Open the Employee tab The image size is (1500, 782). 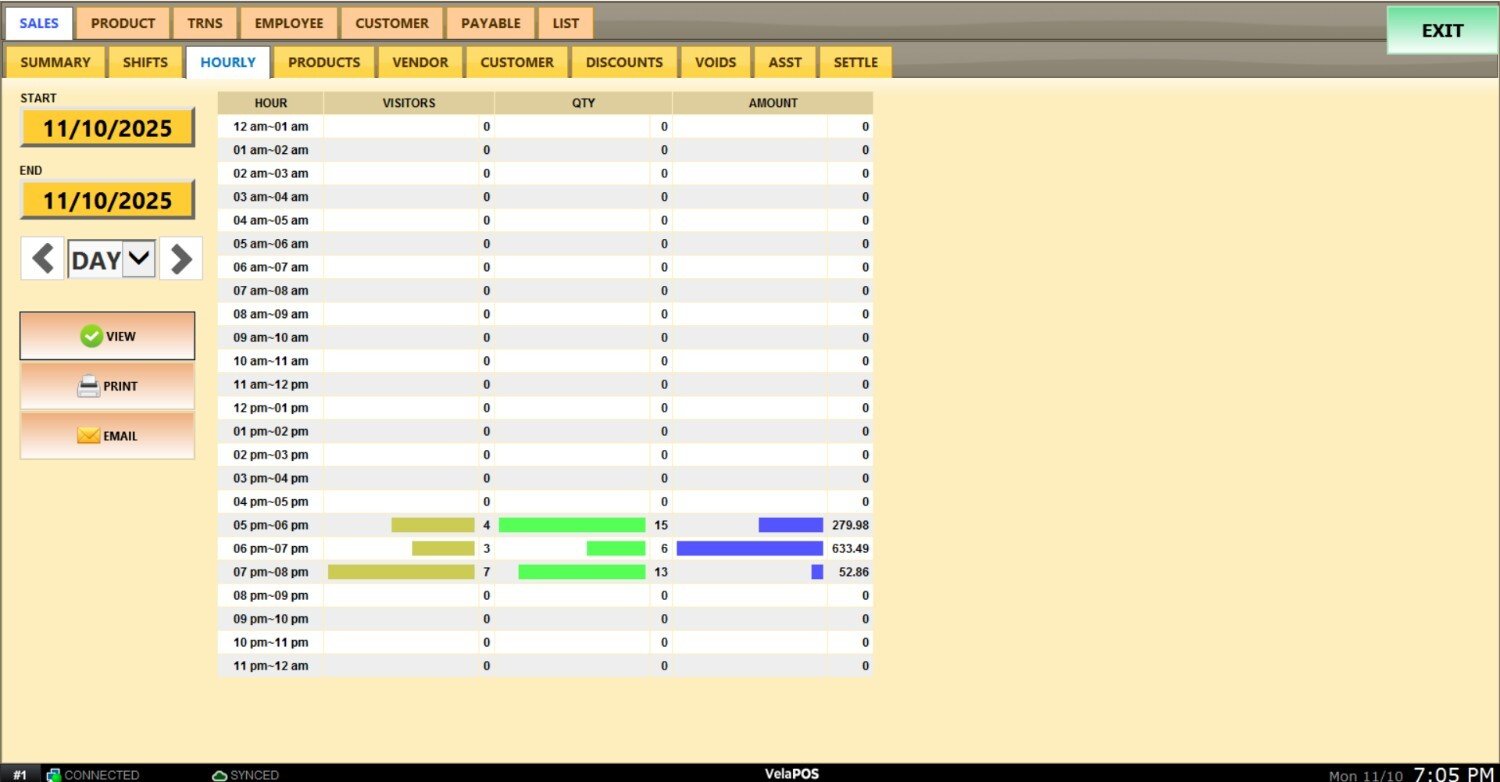coord(289,23)
